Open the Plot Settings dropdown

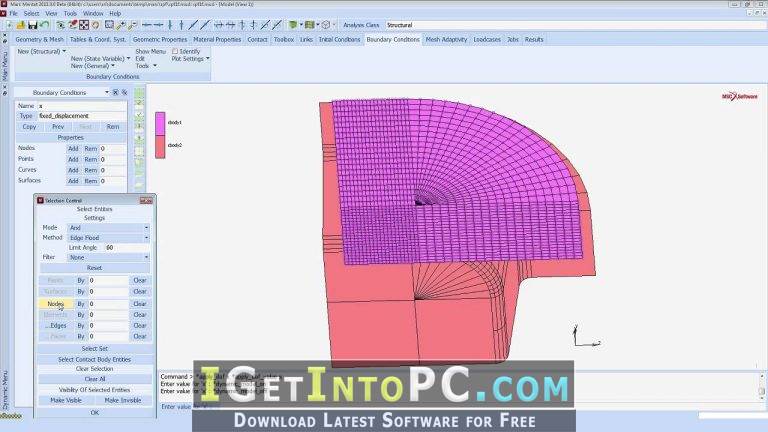[191, 58]
